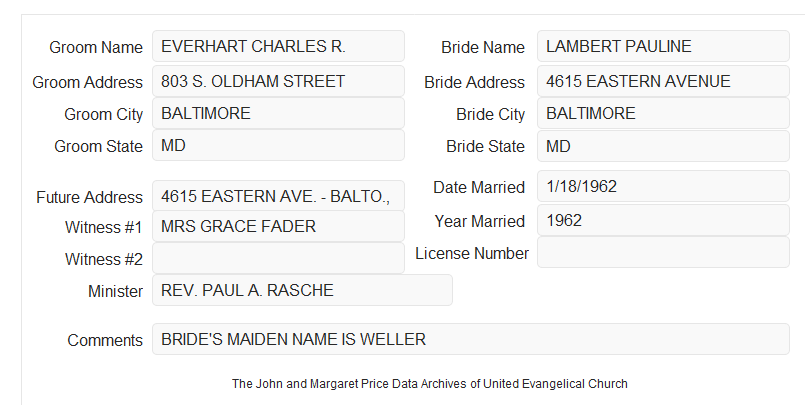Click the empty License Number field
Image resolution: width=805 pixels, height=405 pixels.
(x=663, y=252)
